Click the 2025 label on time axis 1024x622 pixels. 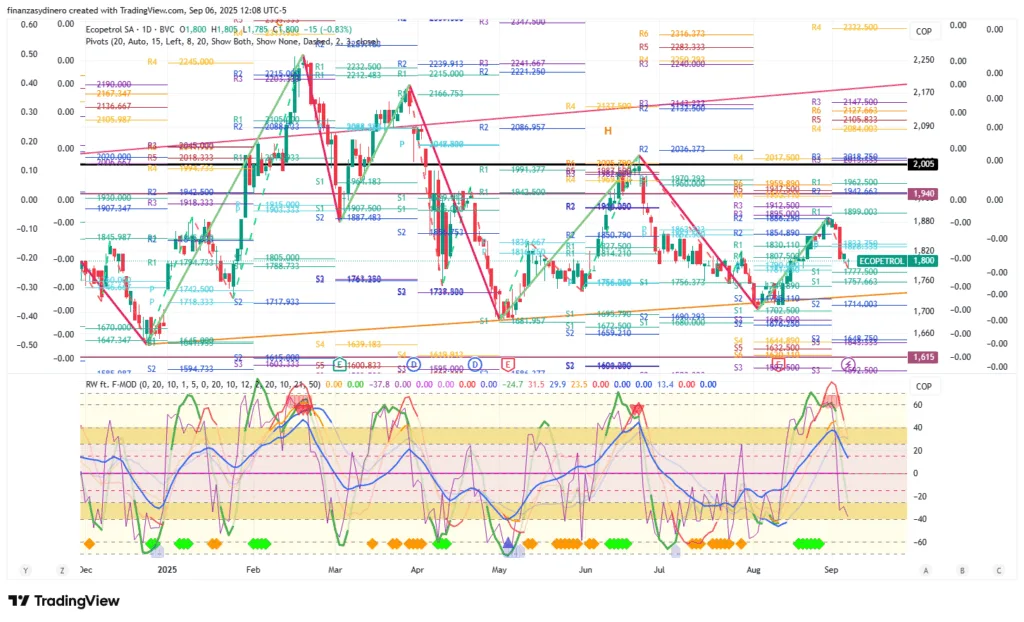[167, 570]
